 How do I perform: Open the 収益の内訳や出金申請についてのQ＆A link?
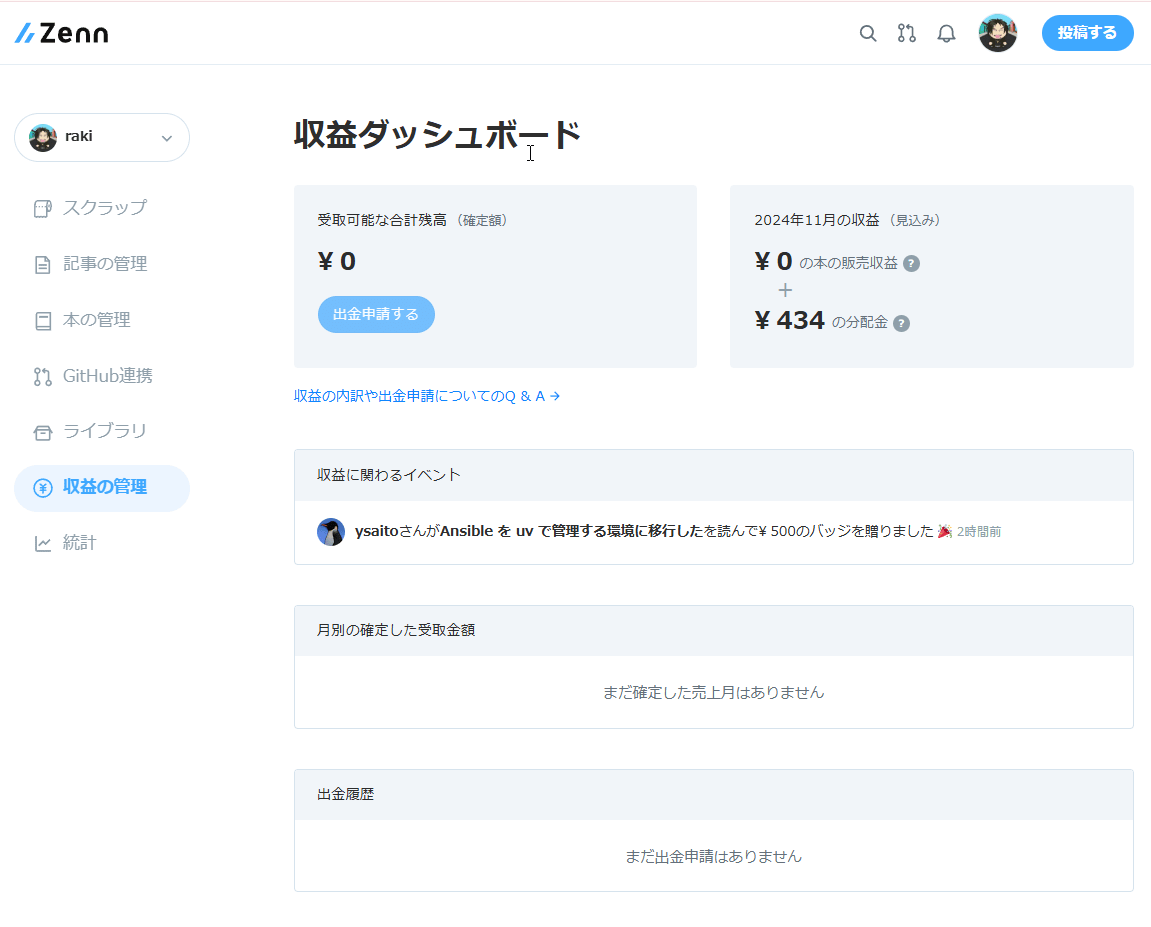(427, 396)
